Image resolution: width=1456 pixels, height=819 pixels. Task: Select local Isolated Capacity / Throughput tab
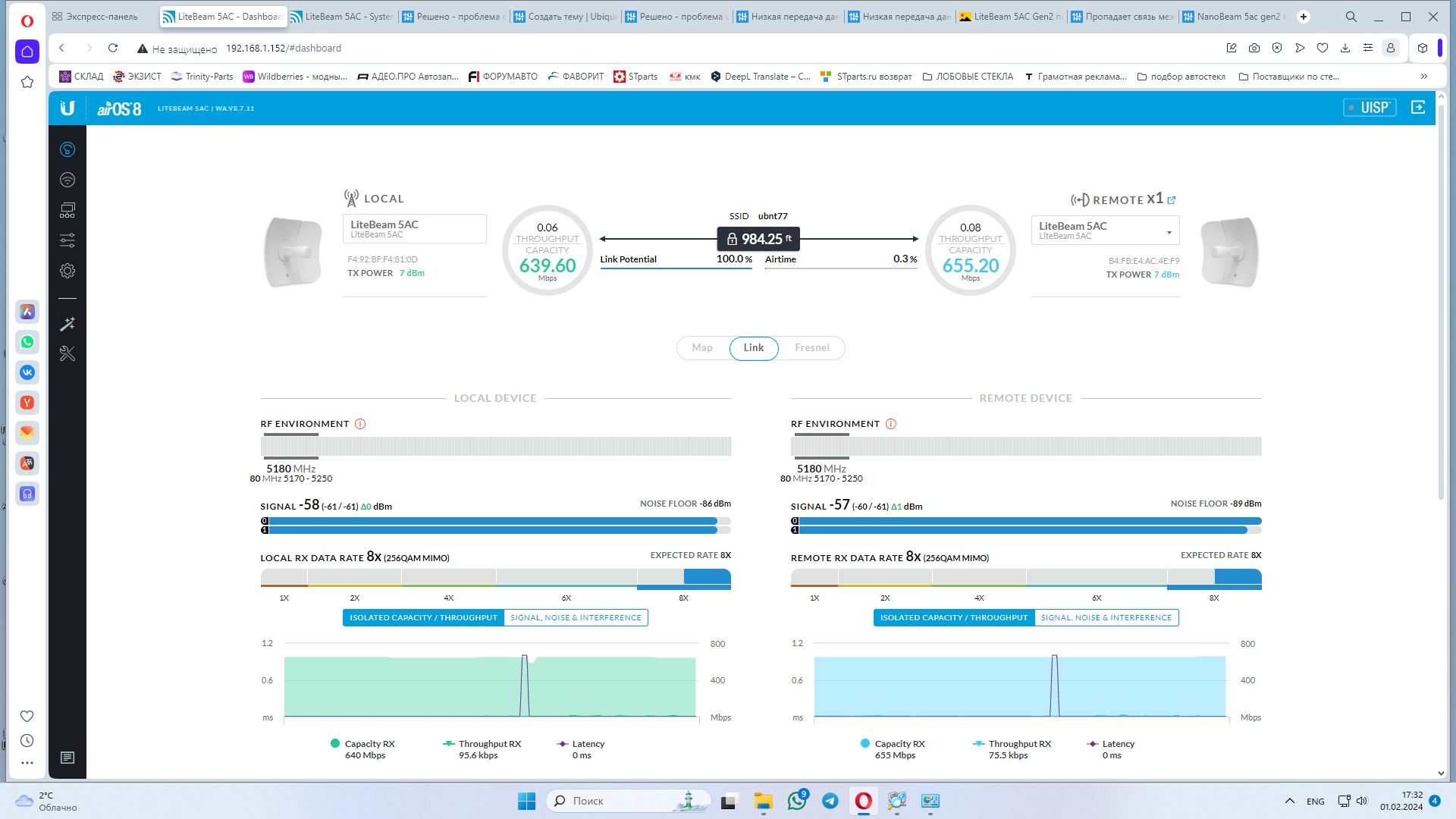click(x=423, y=618)
